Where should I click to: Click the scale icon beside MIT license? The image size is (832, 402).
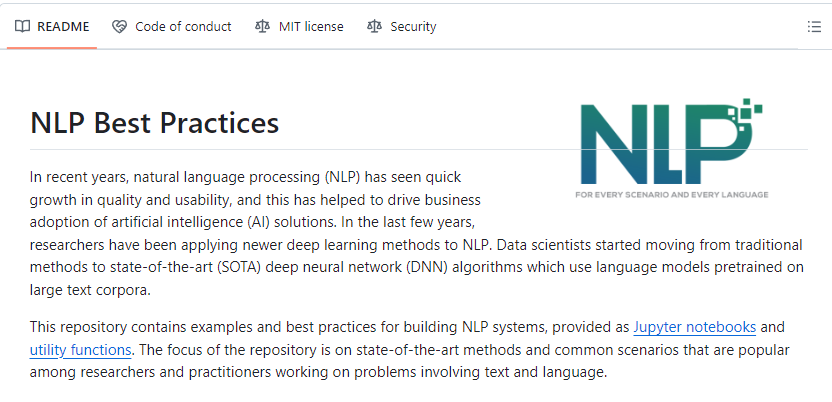[263, 27]
